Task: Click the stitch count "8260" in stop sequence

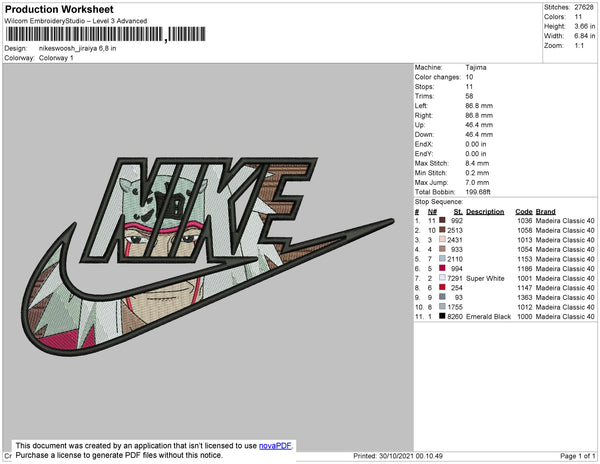Action: 455,316
